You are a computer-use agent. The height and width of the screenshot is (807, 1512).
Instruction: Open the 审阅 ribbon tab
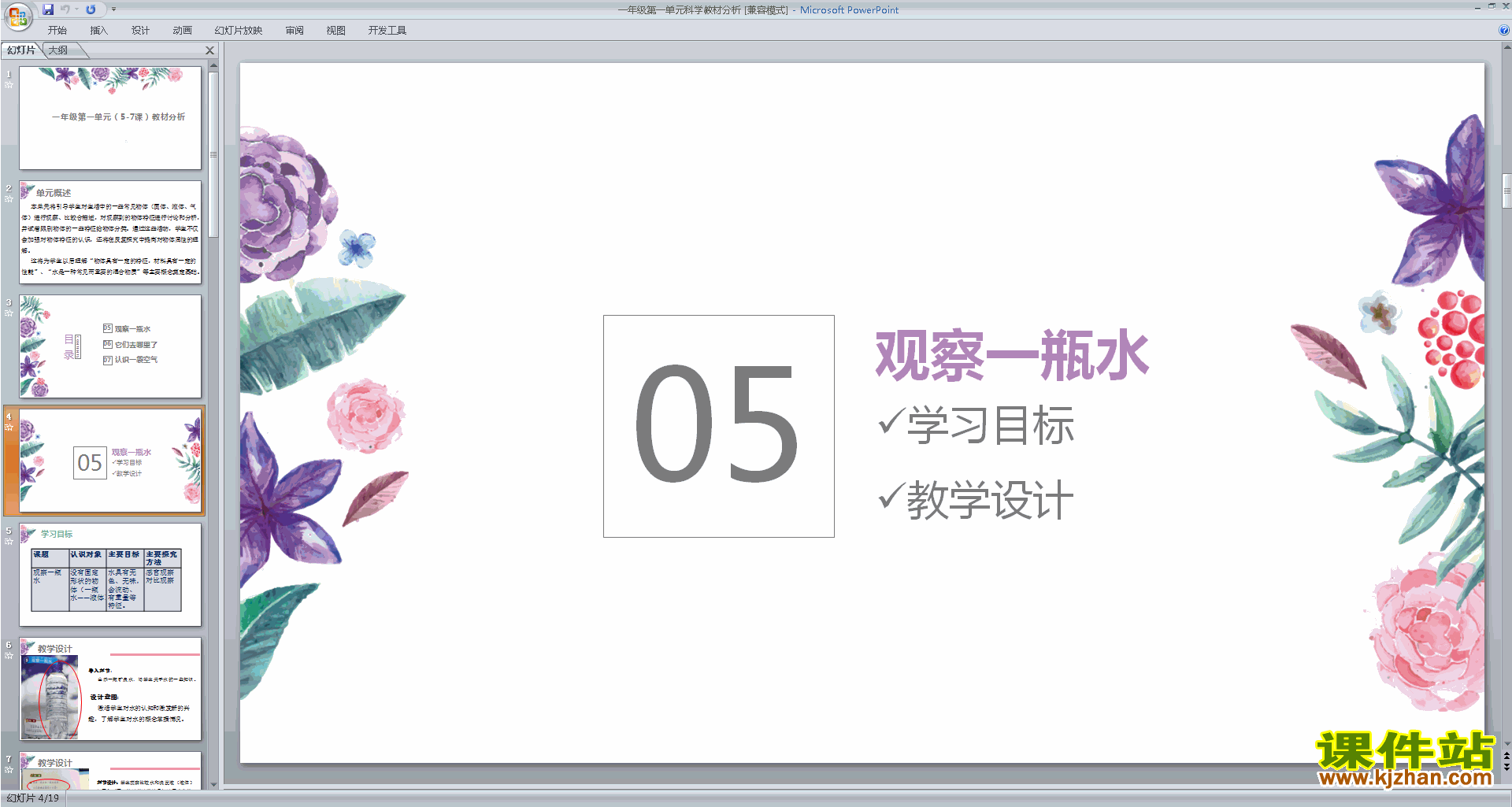click(x=295, y=31)
